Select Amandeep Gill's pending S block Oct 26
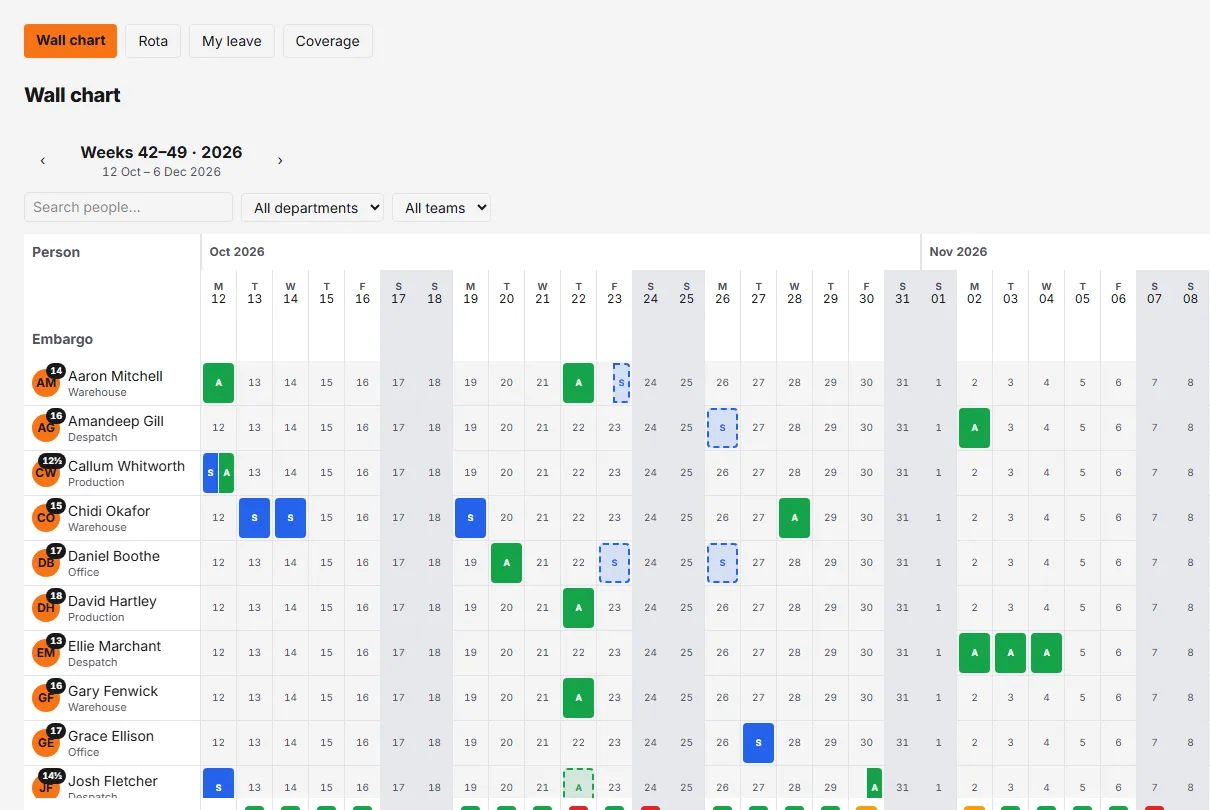This screenshot has height=810, width=1210. click(723, 428)
